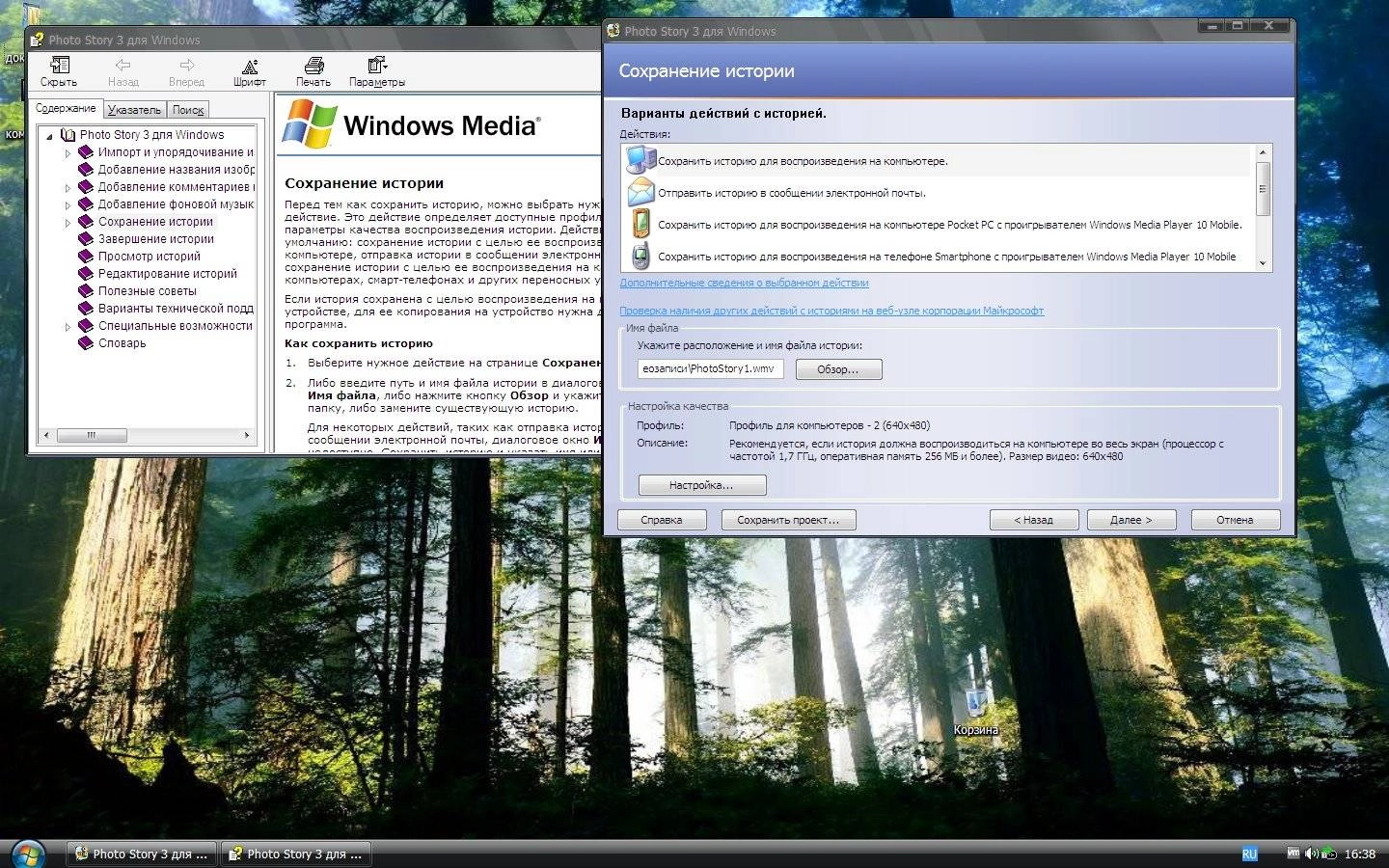Screen dimensions: 1389x868
Task: Click envelope icon for sending story by email
Action: click(640, 192)
